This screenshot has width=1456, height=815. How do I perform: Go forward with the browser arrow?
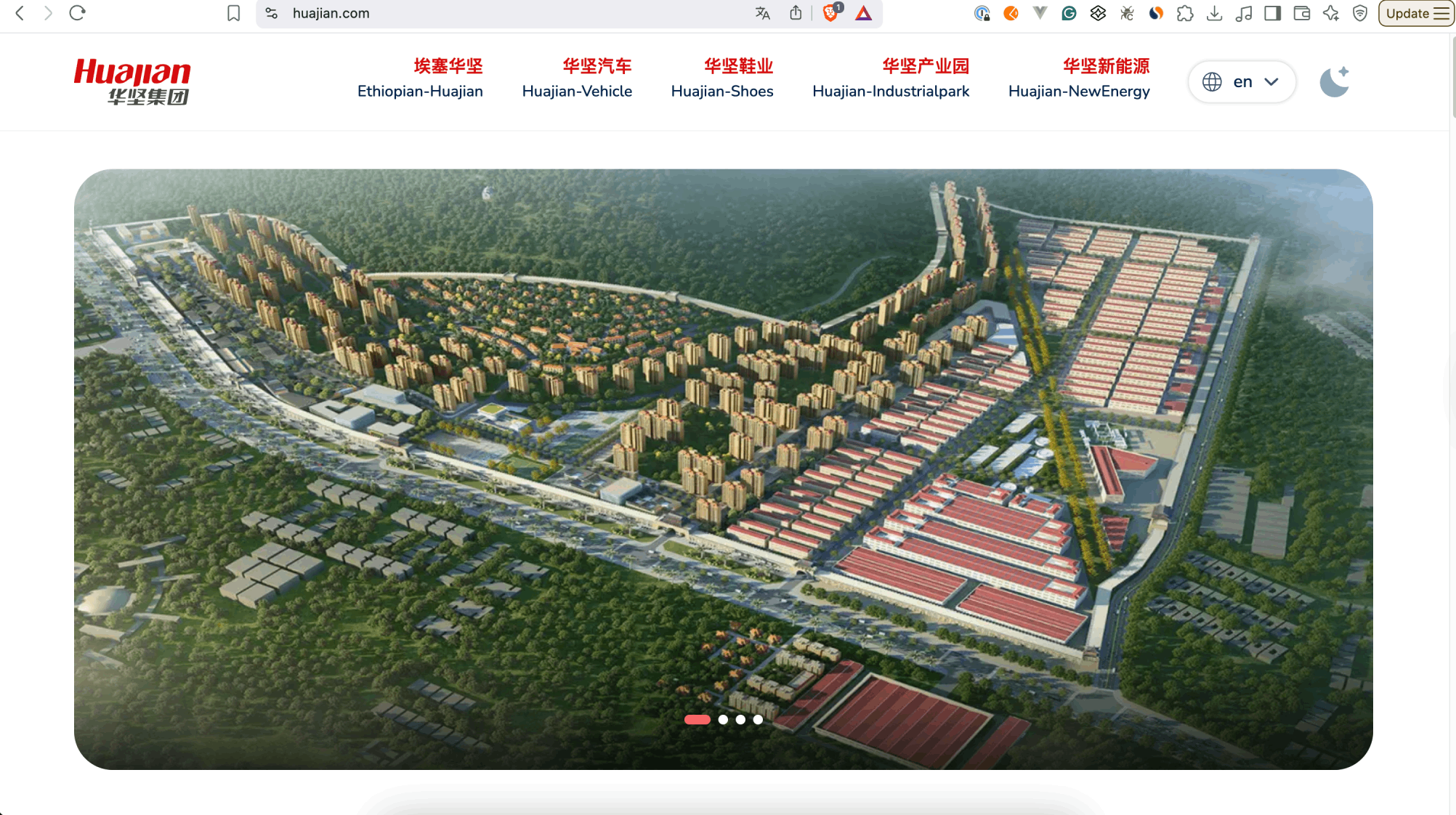[x=48, y=13]
